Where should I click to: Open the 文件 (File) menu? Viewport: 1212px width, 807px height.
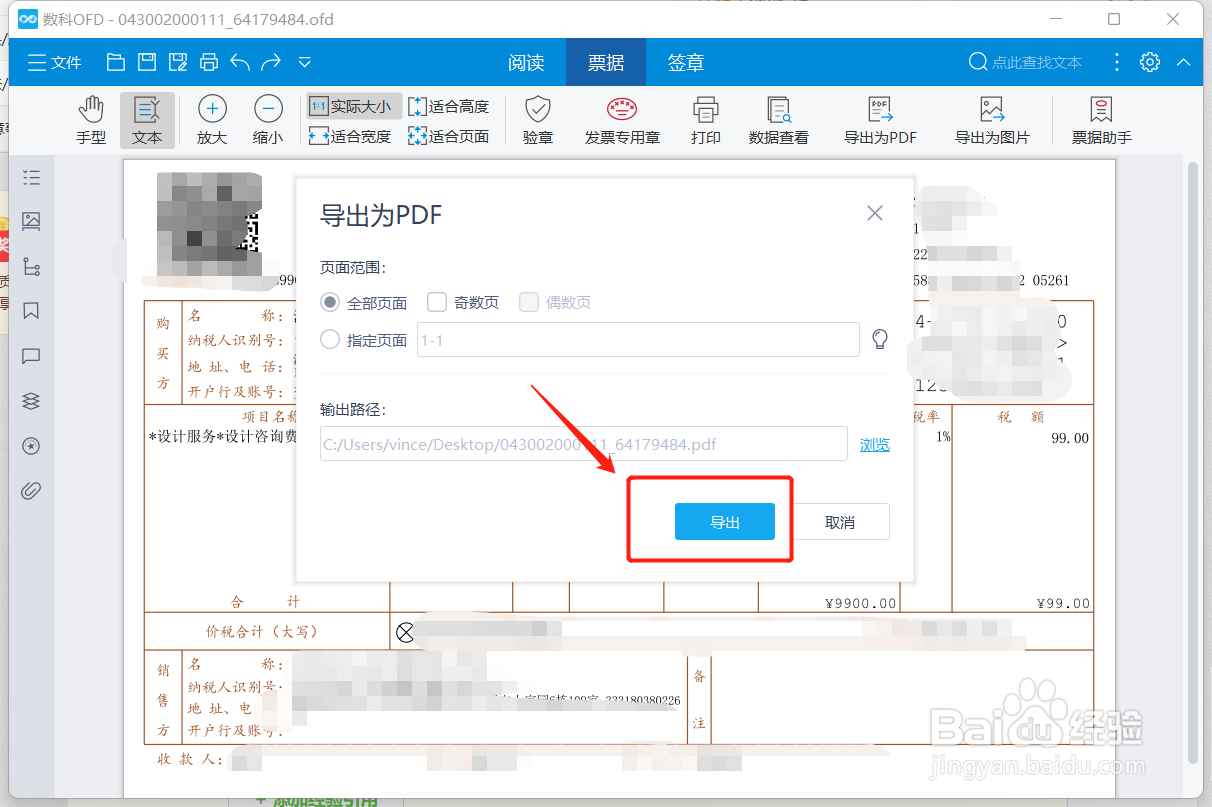54,61
